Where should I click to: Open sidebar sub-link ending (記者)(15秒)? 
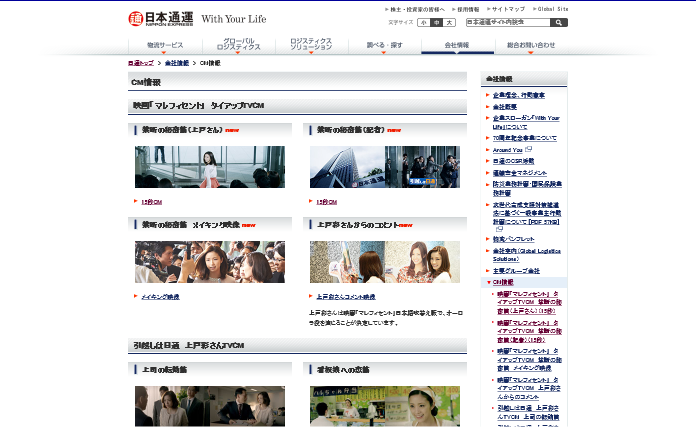pyautogui.click(x=529, y=332)
